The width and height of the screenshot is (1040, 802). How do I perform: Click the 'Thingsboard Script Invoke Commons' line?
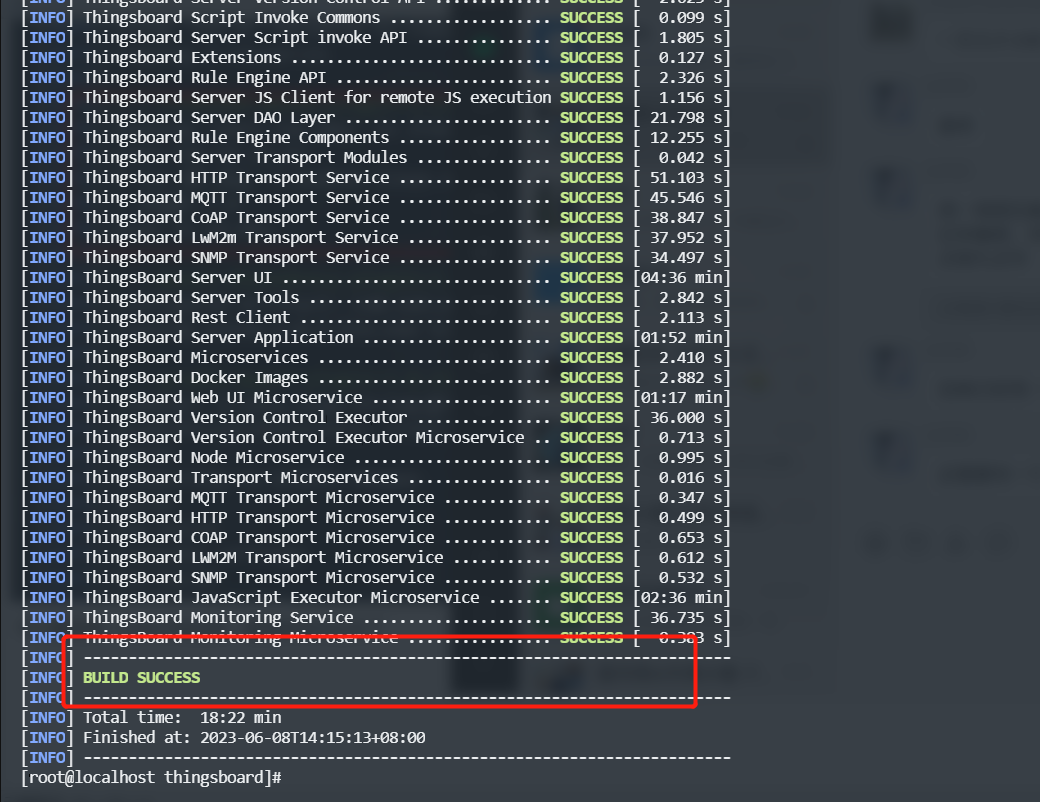click(x=375, y=18)
